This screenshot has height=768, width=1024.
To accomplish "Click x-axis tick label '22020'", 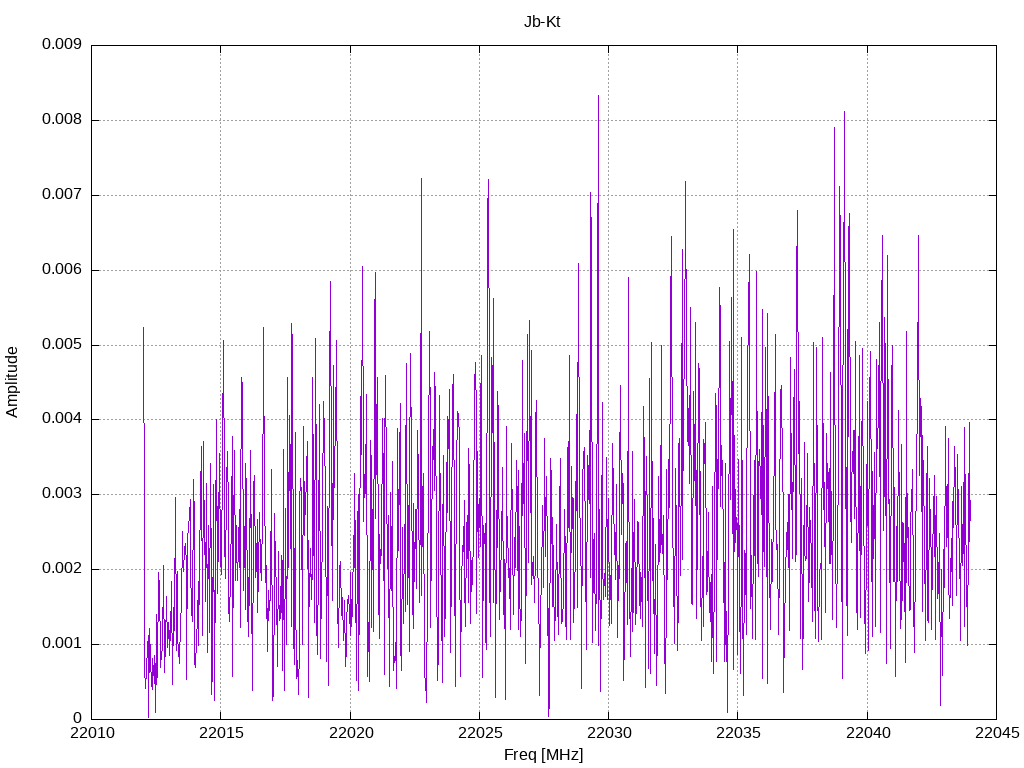I will (x=351, y=733).
